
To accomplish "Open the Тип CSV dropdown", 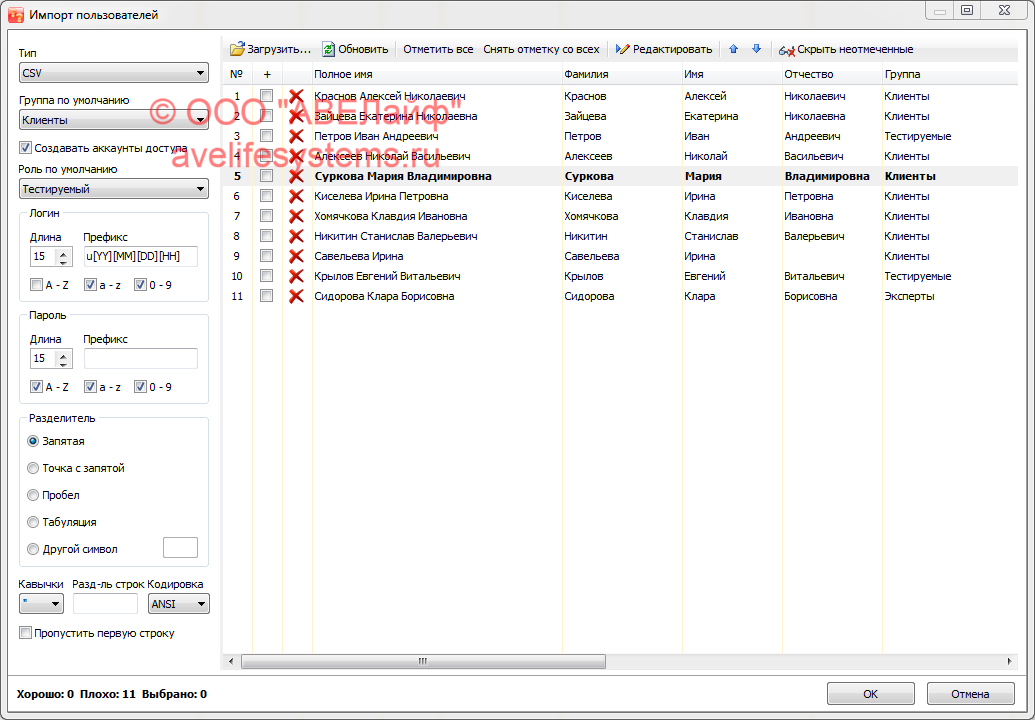I will coord(113,73).
